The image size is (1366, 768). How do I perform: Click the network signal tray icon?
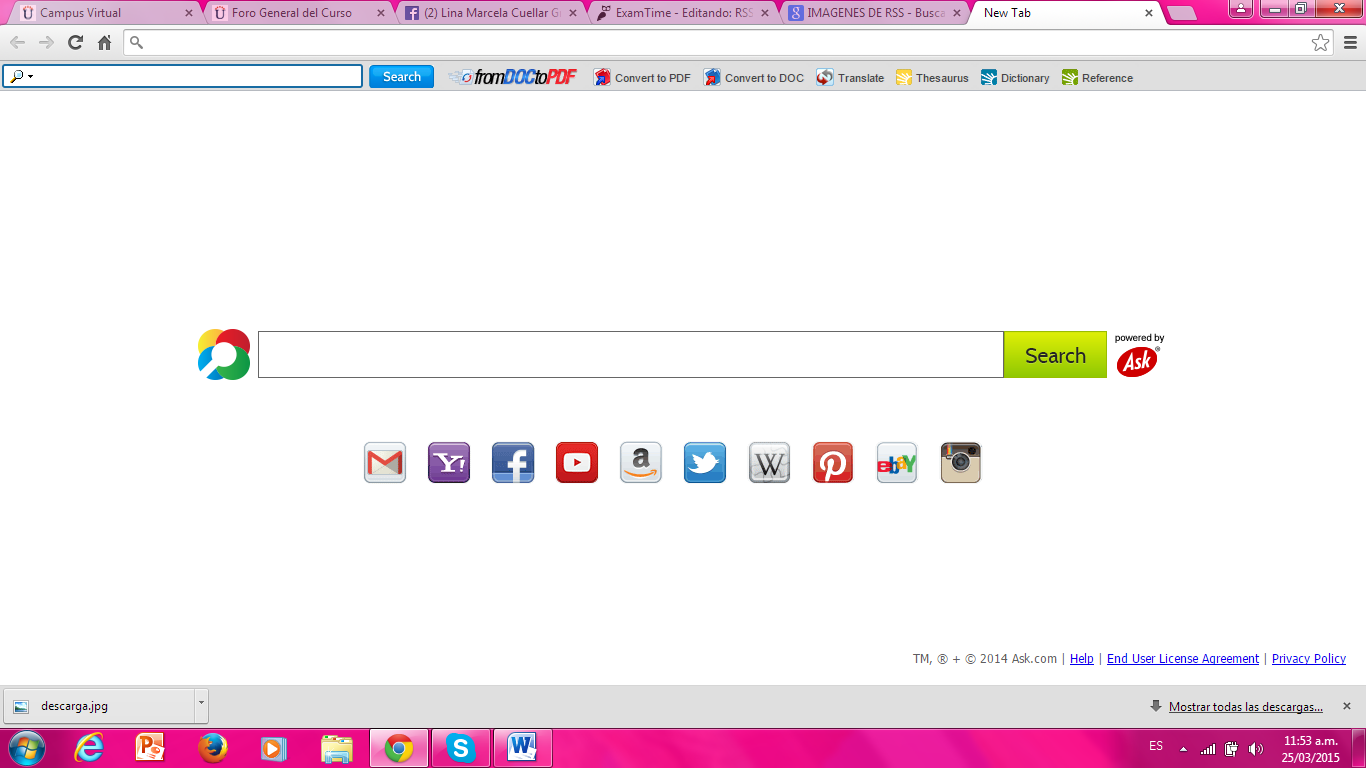(1208, 748)
